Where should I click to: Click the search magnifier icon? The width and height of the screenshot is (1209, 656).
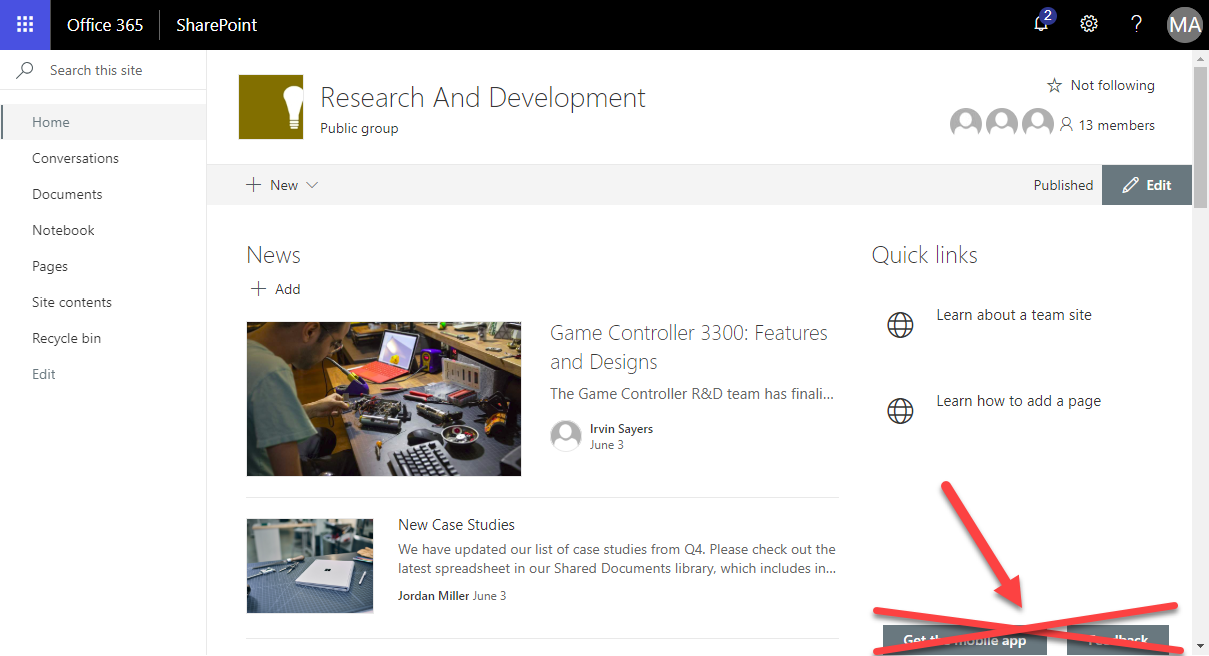click(x=23, y=69)
